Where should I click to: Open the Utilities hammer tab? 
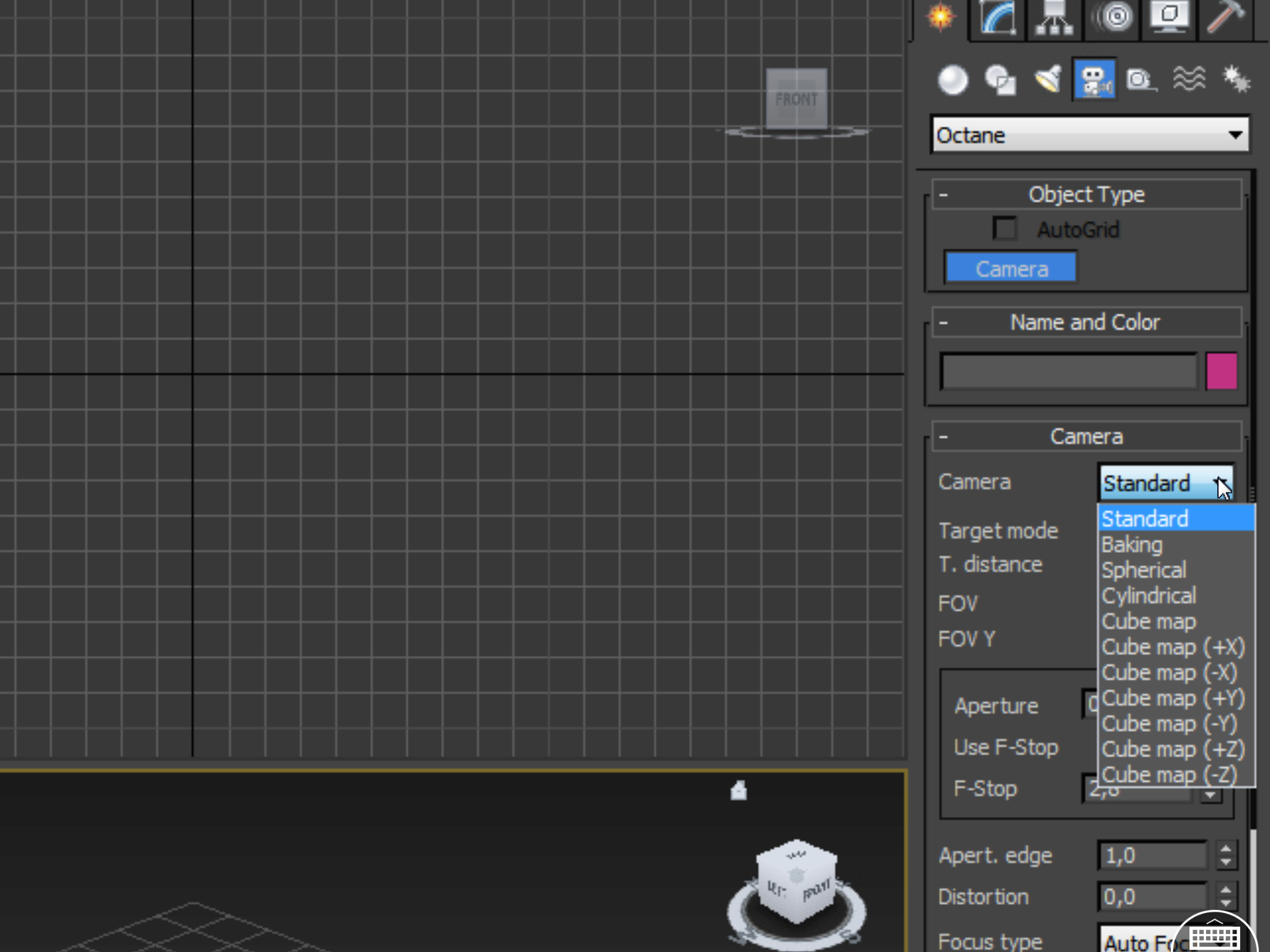point(1225,17)
